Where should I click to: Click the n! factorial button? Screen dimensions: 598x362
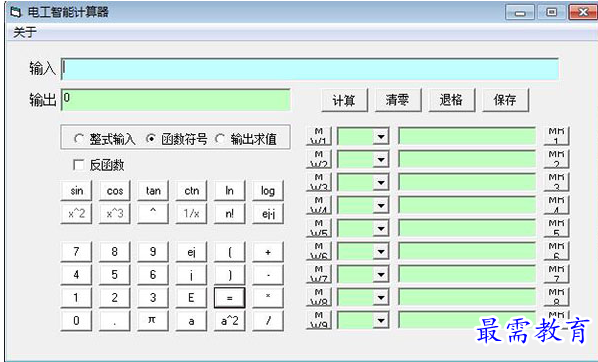230,214
